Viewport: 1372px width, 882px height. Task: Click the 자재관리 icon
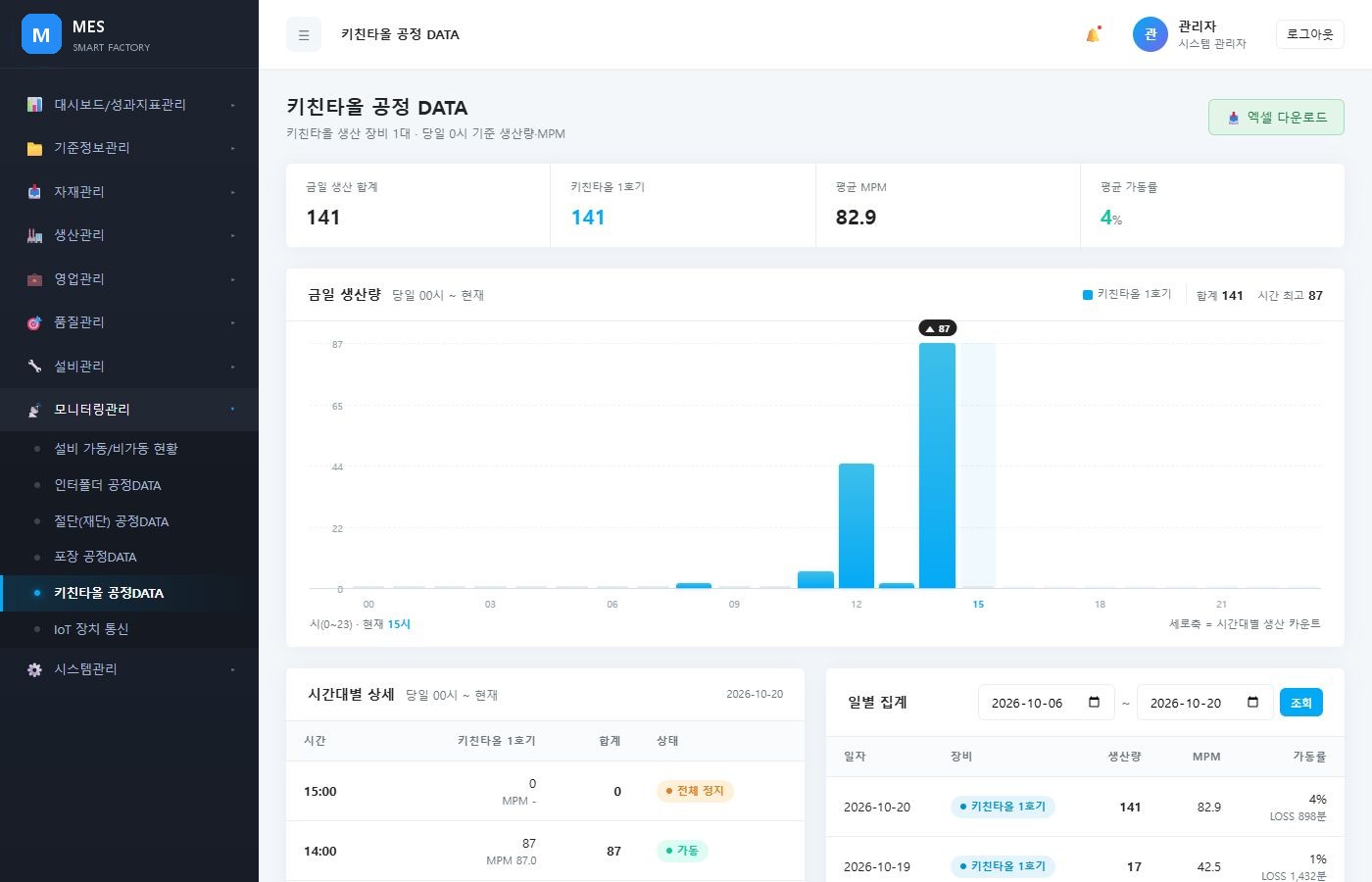point(34,192)
